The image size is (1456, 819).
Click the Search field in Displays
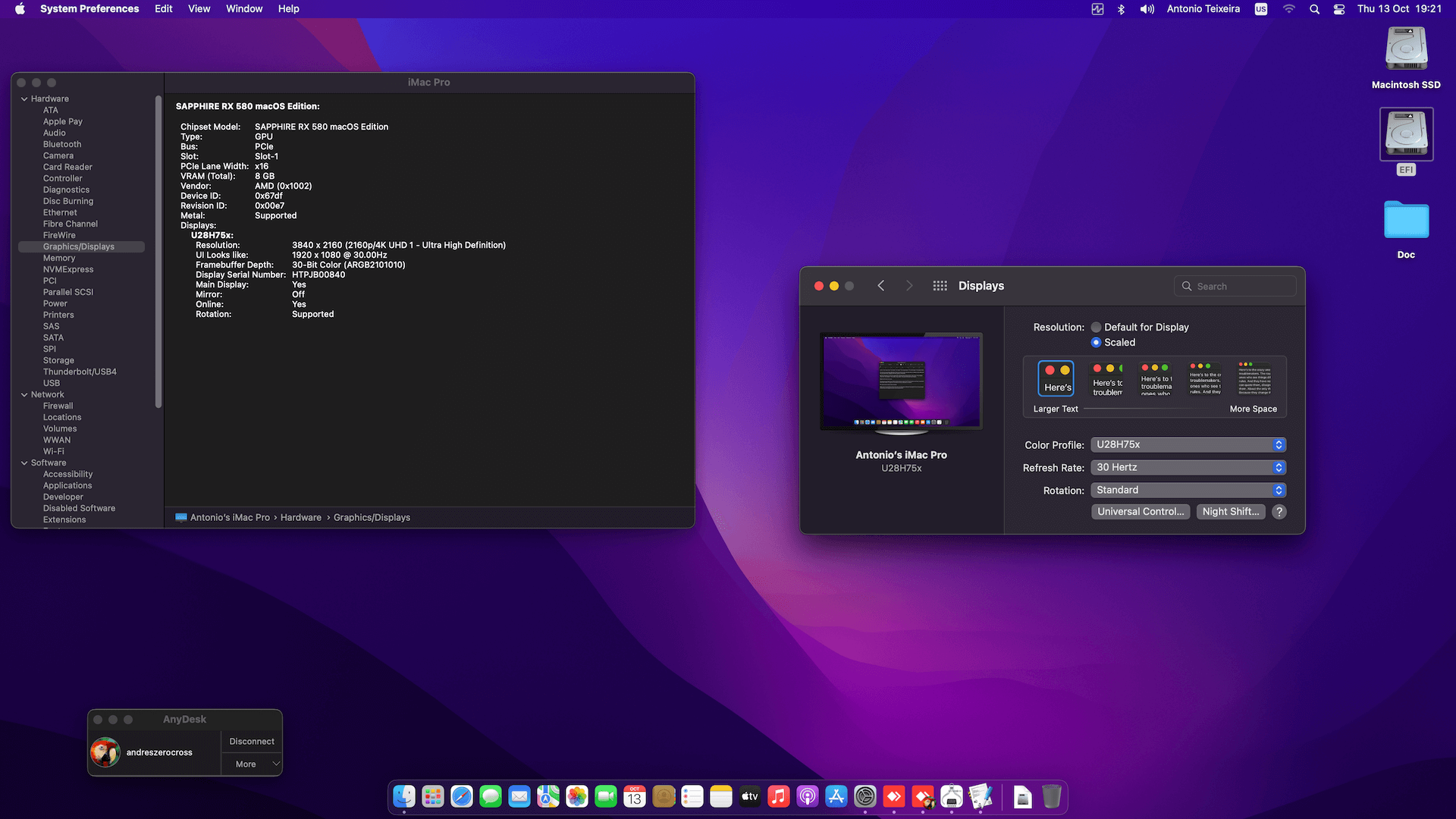[1235, 287]
